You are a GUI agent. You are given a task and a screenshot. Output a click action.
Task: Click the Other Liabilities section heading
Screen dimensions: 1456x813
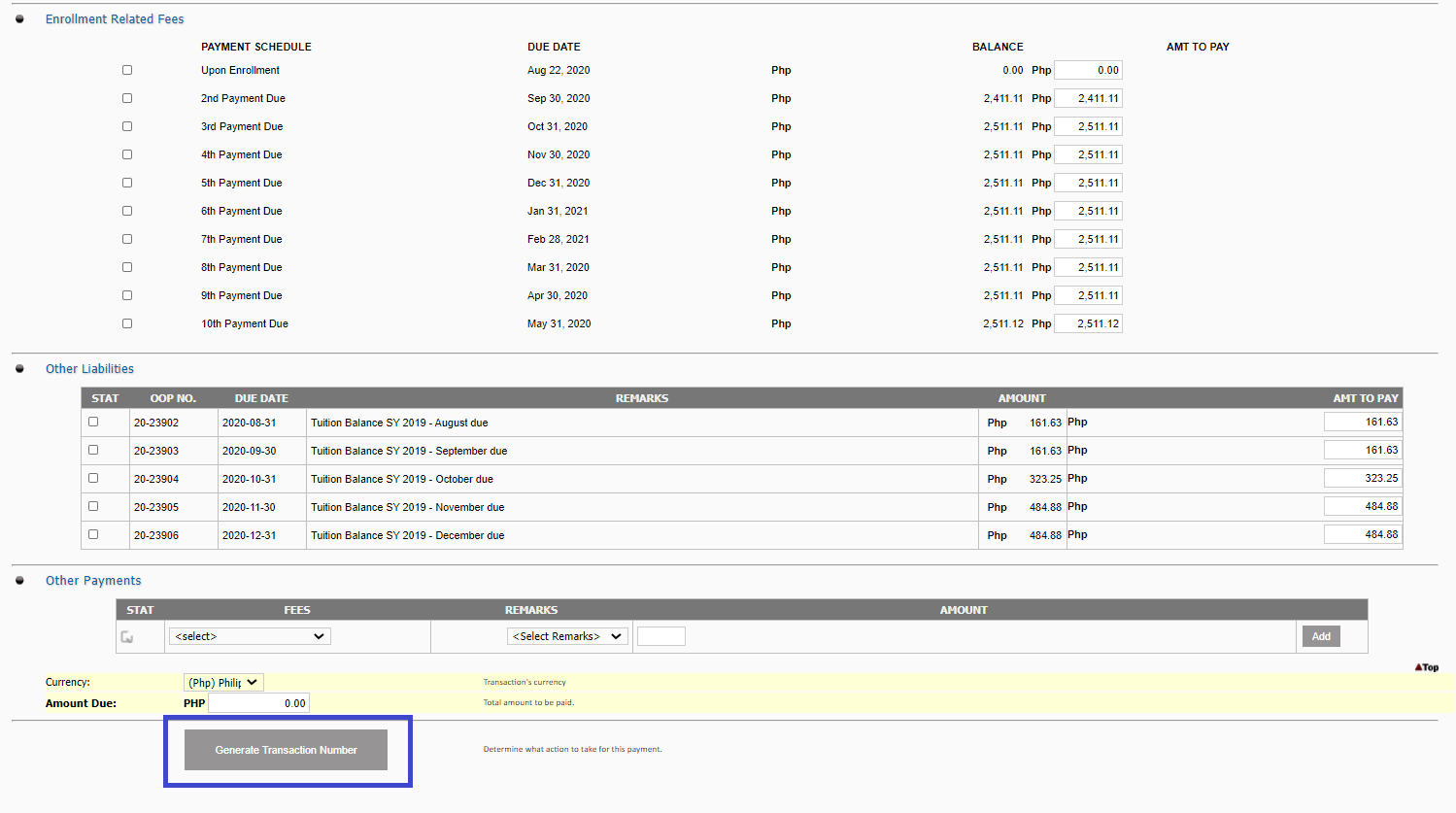click(x=89, y=369)
